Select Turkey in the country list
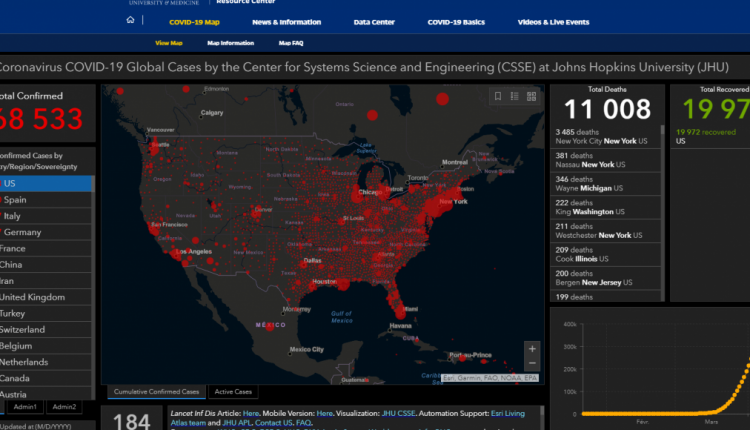This screenshot has height=430, width=750. [45, 314]
